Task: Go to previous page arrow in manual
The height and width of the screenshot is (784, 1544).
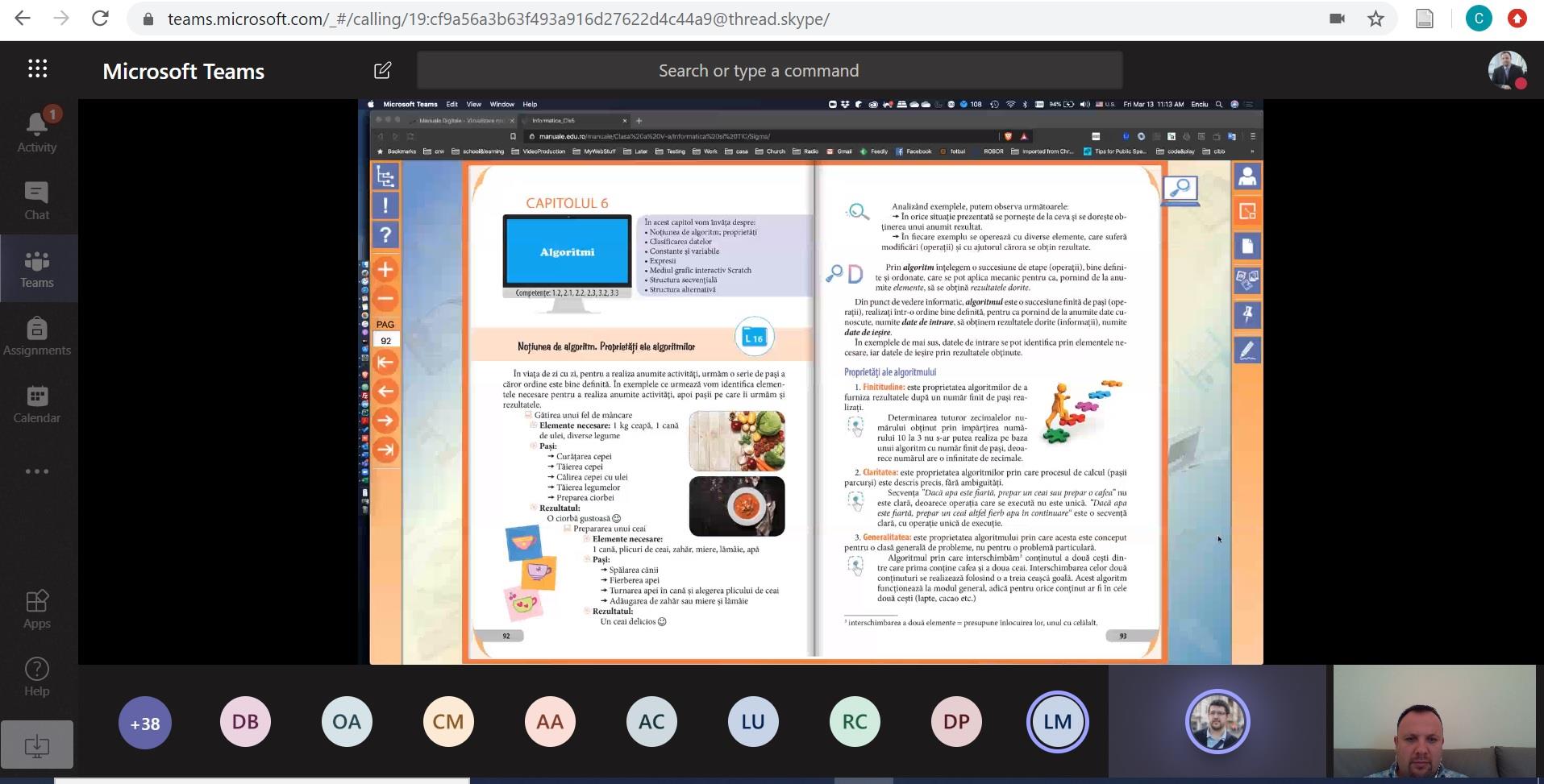Action: (385, 392)
